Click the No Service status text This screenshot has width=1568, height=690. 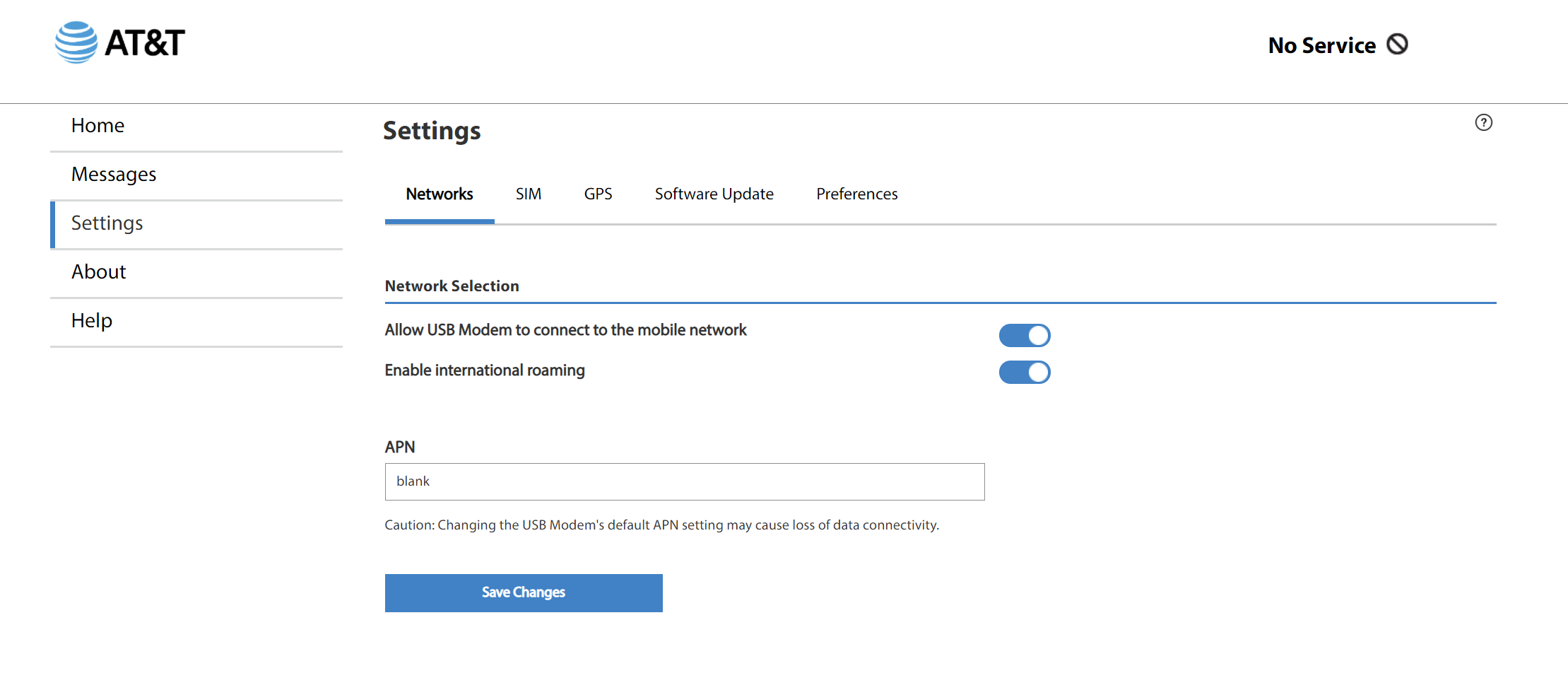(1322, 45)
